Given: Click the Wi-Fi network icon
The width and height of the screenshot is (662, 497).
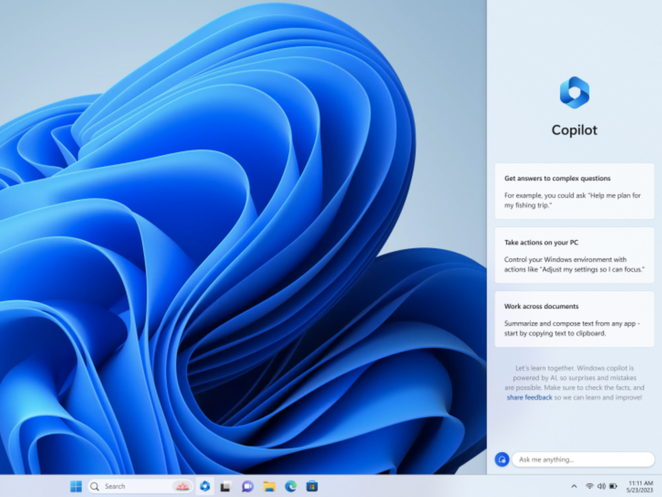Looking at the screenshot, I should pos(589,486).
